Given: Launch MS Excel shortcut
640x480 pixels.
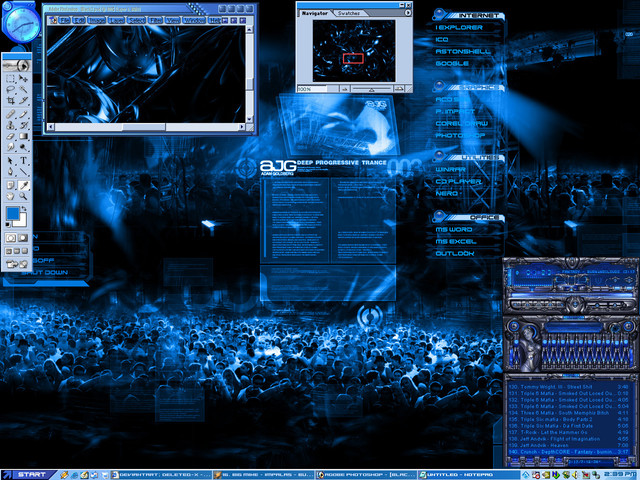Looking at the screenshot, I should [x=456, y=241].
